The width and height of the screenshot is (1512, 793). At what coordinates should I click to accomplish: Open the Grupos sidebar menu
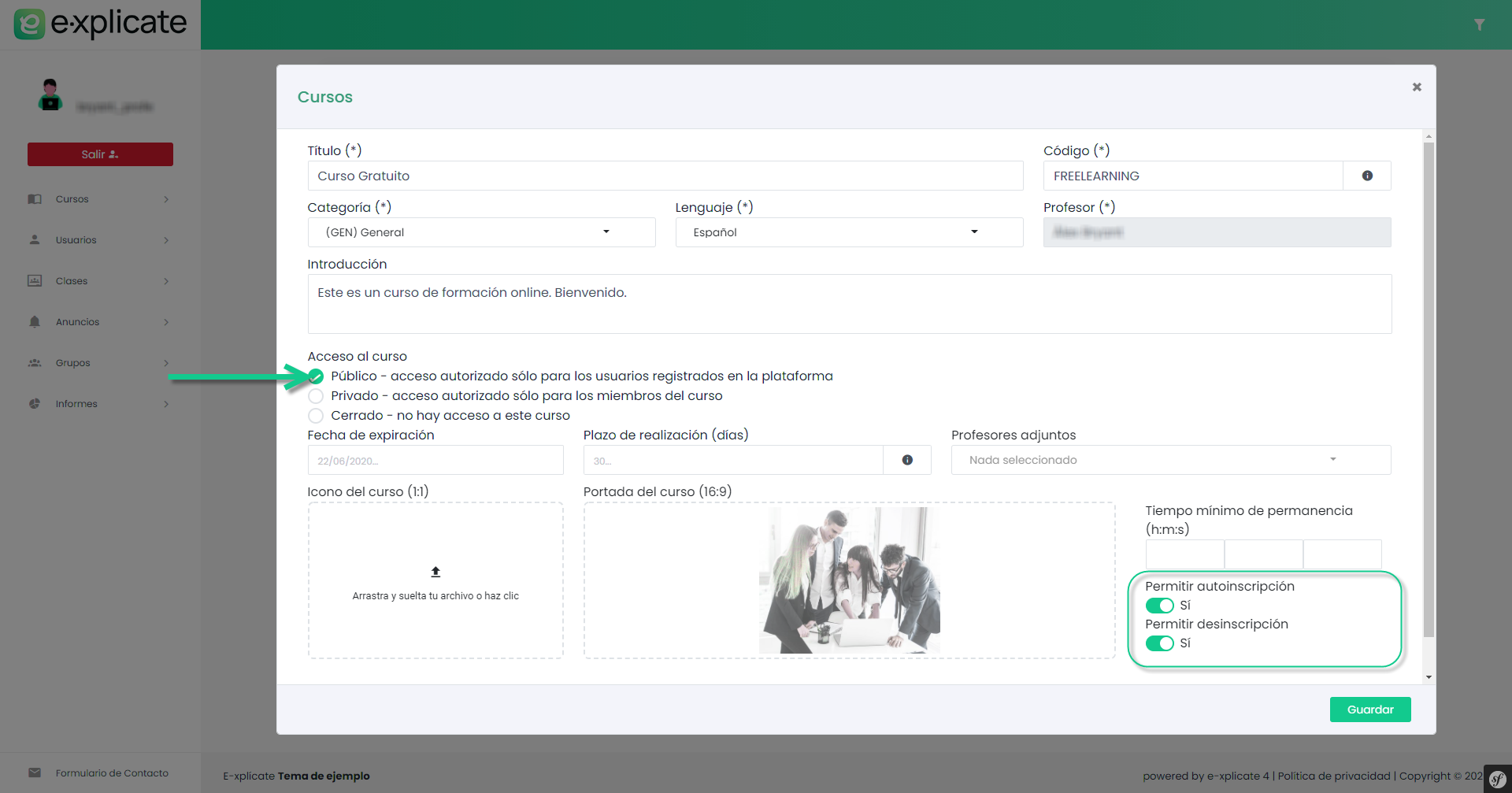point(73,363)
